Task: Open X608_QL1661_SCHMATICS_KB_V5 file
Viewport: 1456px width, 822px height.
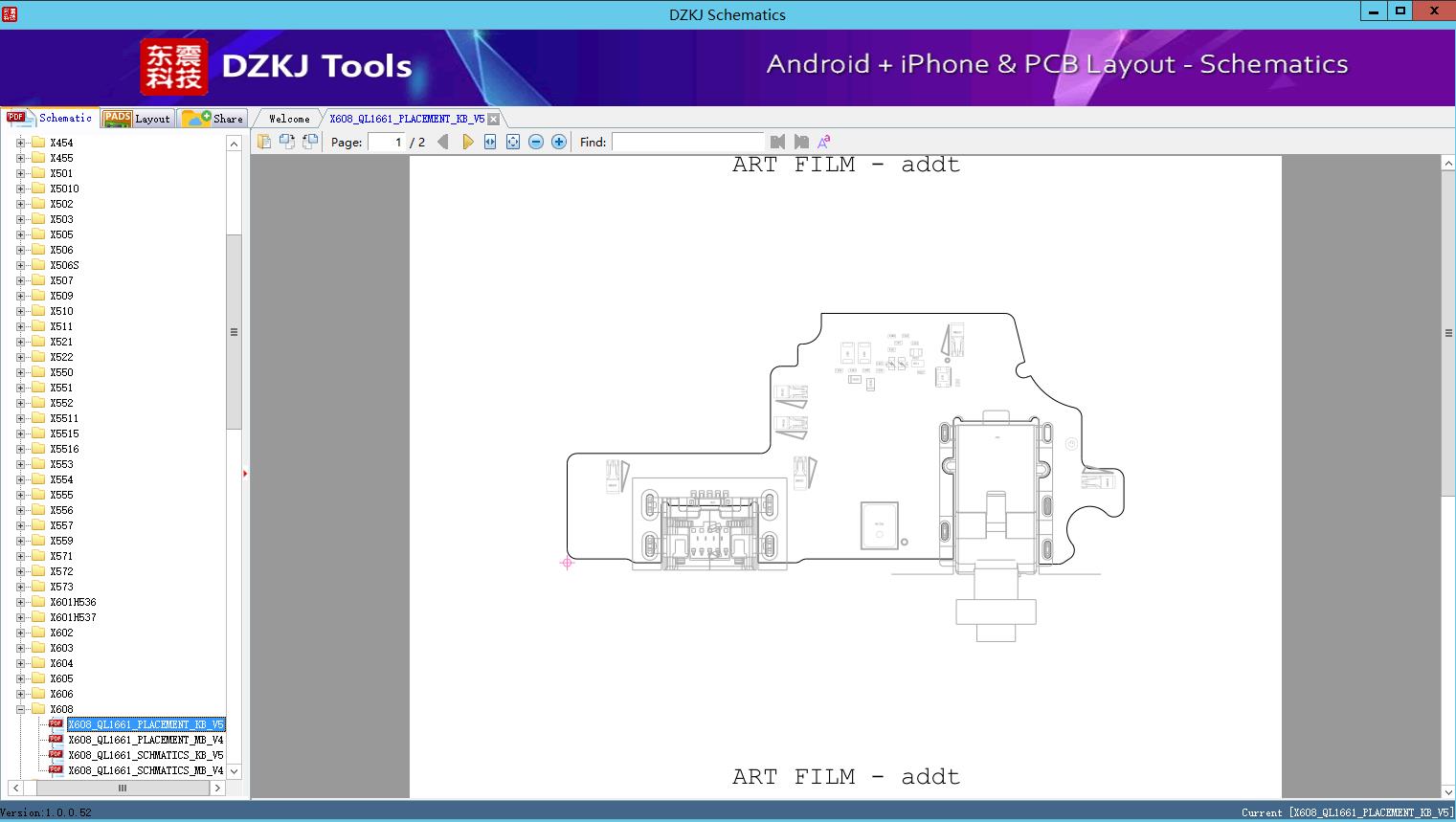Action: 146,755
